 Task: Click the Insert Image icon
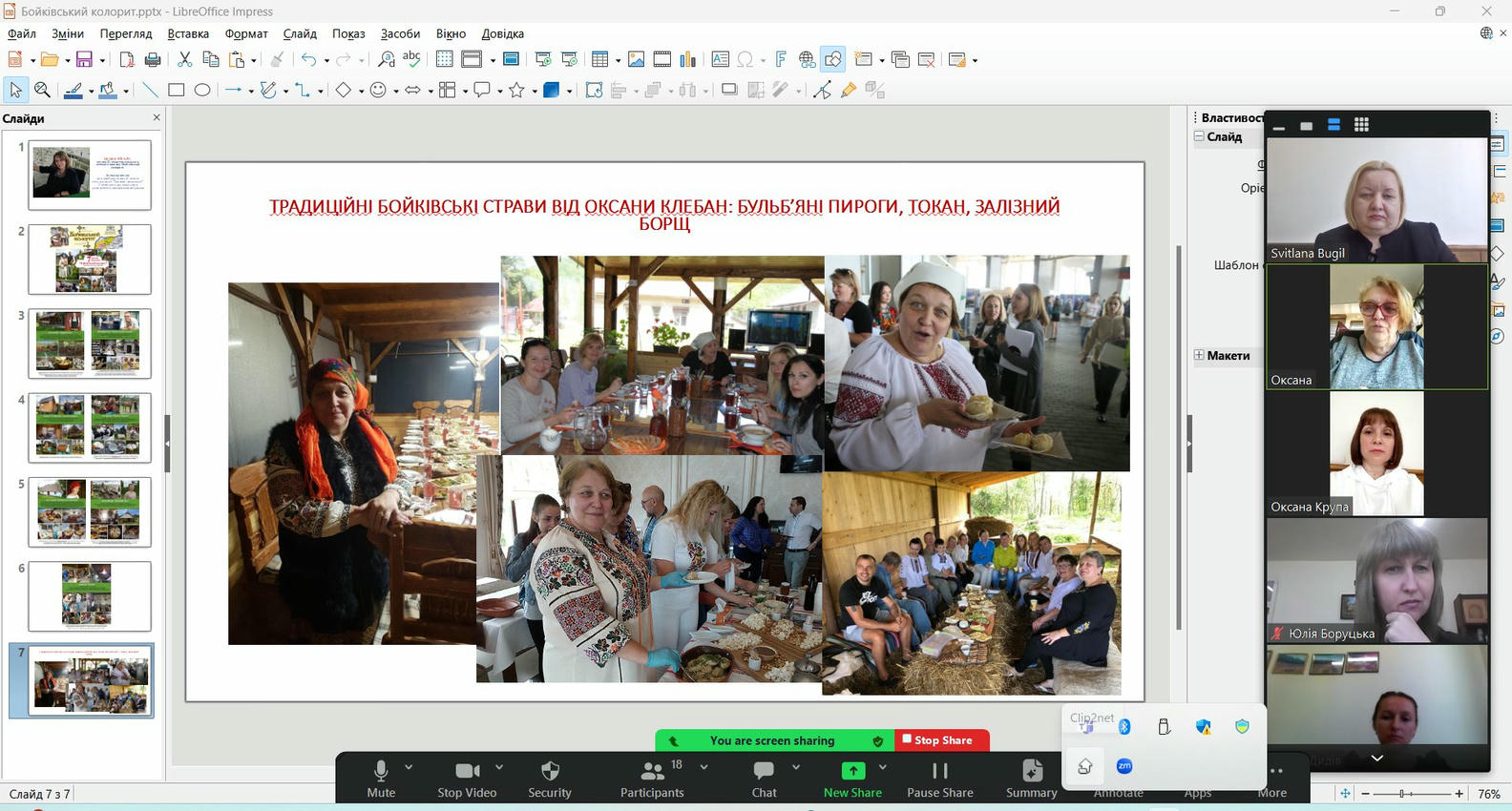coord(636,59)
